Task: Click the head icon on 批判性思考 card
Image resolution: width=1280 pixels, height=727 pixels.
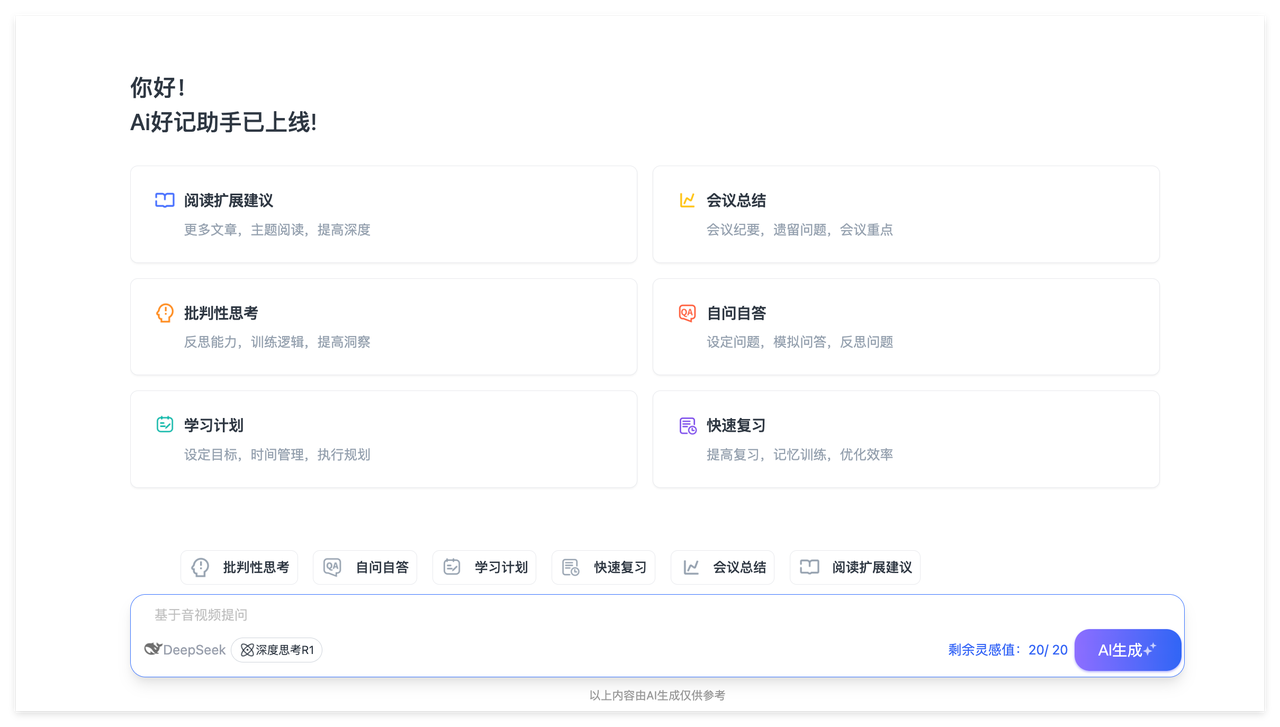Action: [165, 313]
